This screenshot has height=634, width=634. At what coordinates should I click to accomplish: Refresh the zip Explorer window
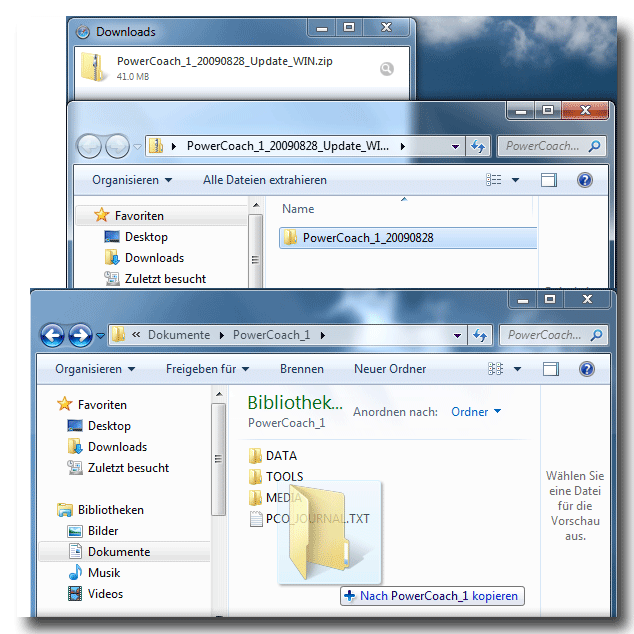pos(478,146)
